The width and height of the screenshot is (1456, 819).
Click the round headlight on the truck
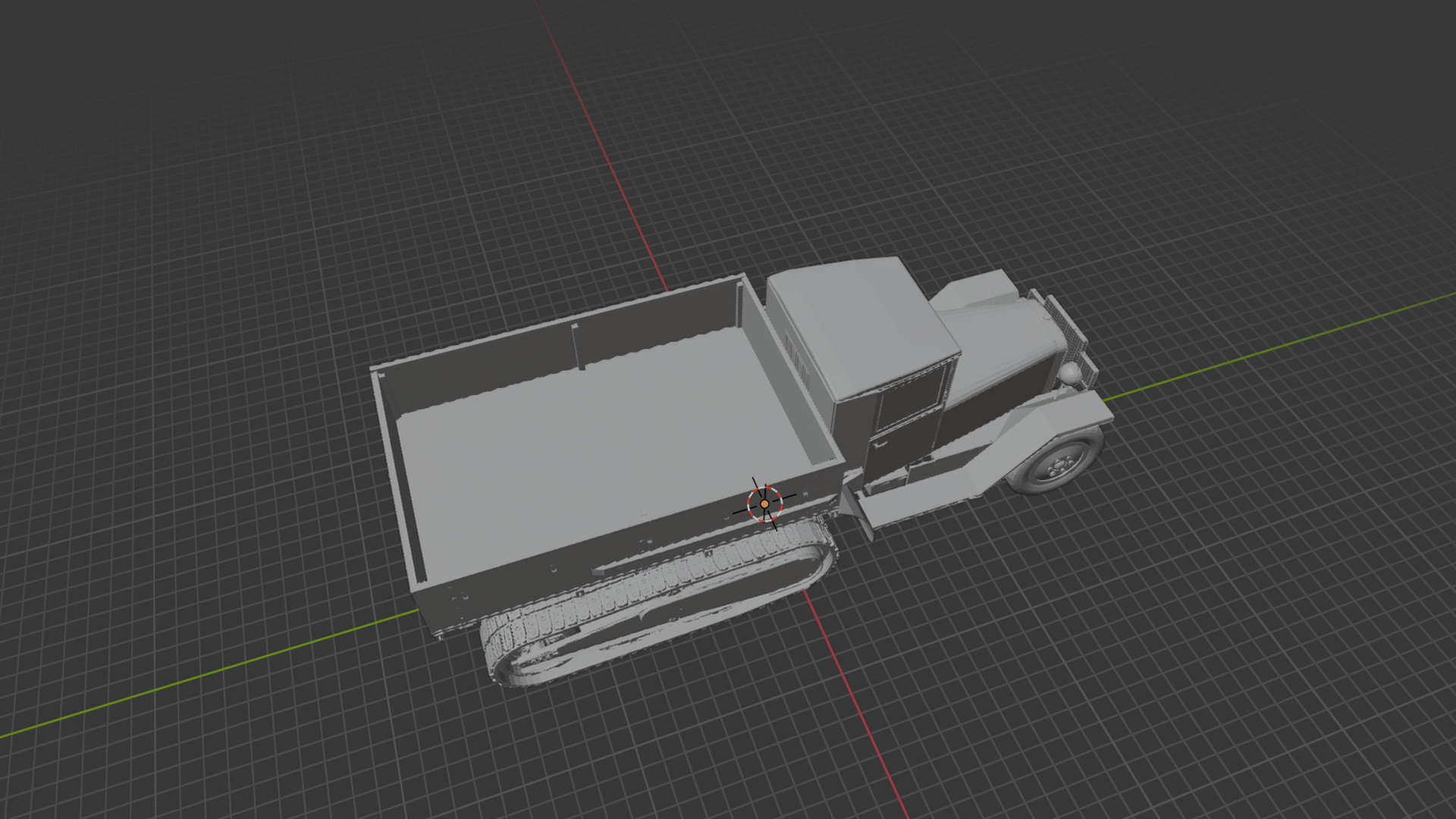1070,374
